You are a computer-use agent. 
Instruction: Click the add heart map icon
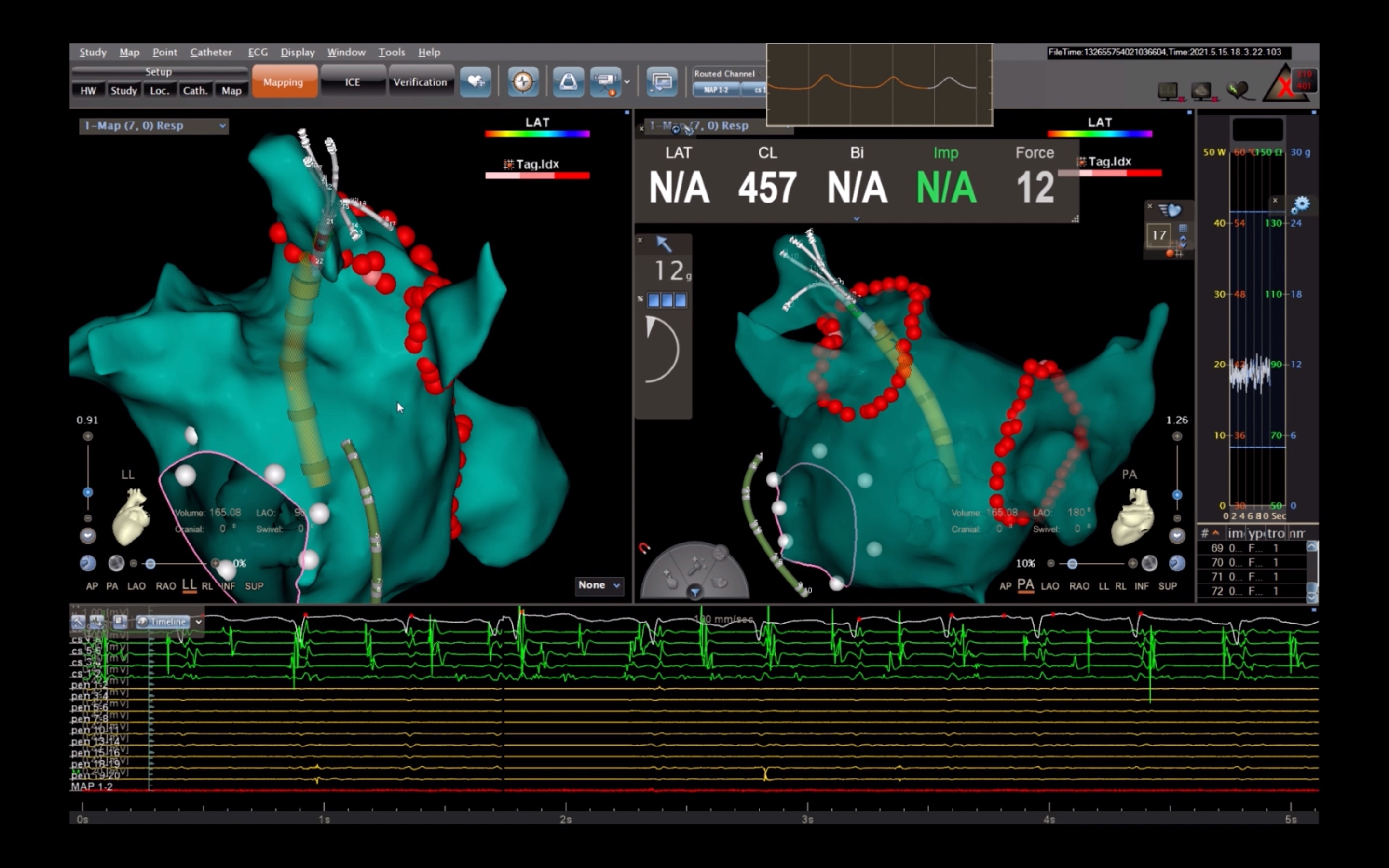pyautogui.click(x=475, y=81)
